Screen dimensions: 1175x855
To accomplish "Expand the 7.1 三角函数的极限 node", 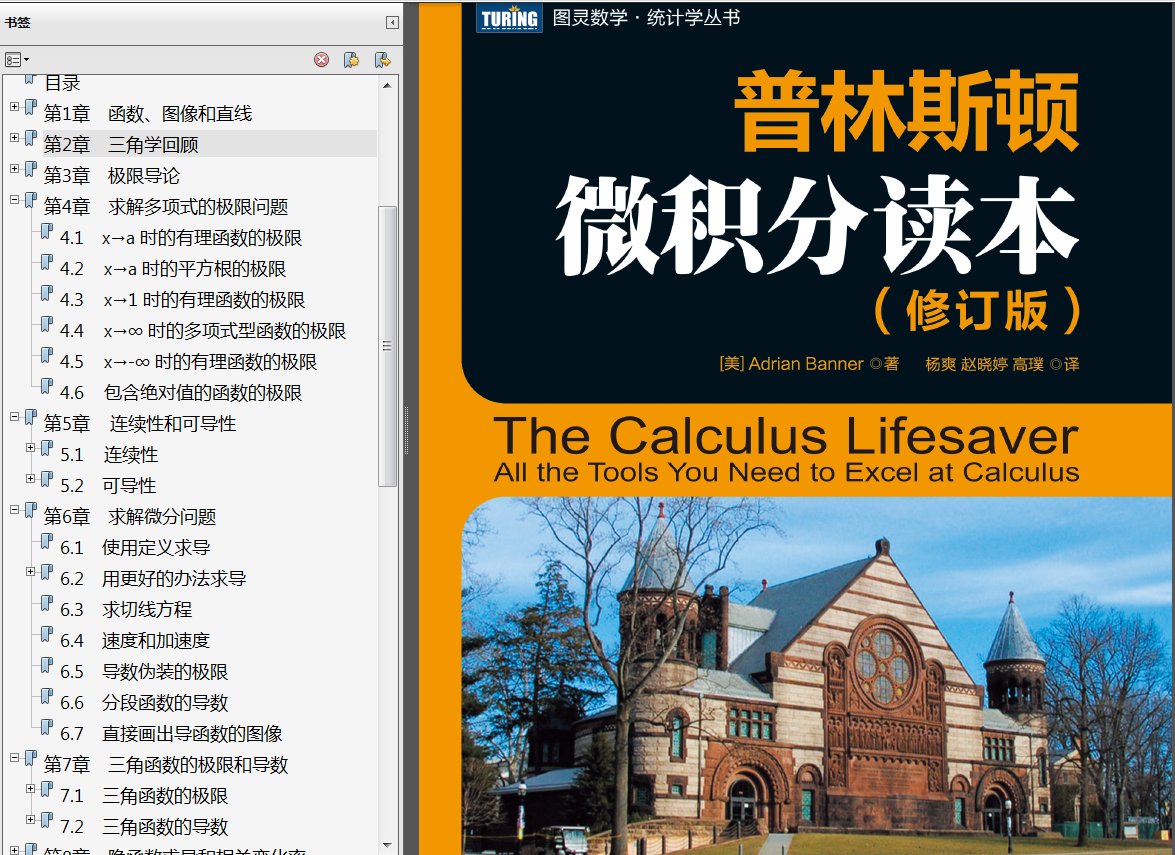I will 30,788.
